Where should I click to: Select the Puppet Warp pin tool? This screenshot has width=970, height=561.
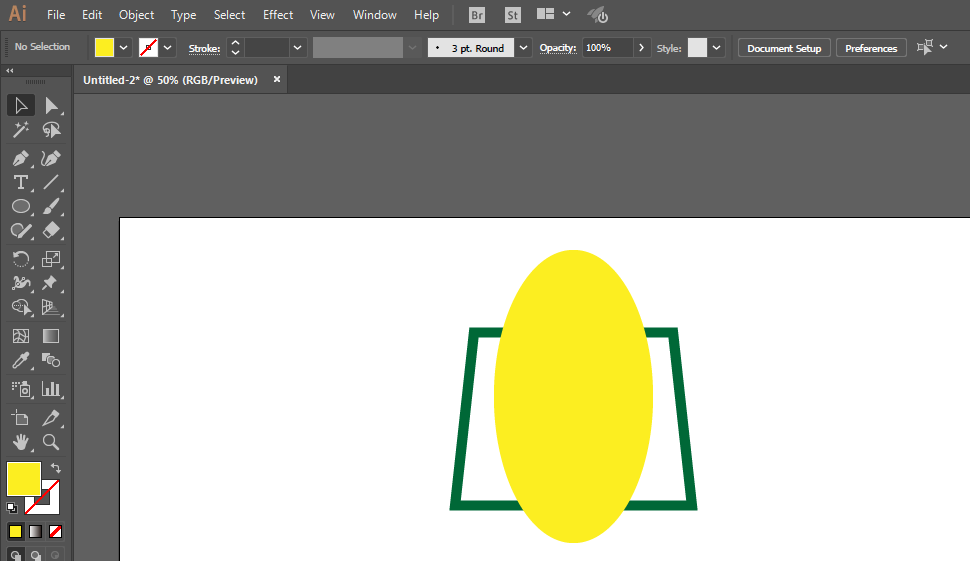(x=51, y=283)
